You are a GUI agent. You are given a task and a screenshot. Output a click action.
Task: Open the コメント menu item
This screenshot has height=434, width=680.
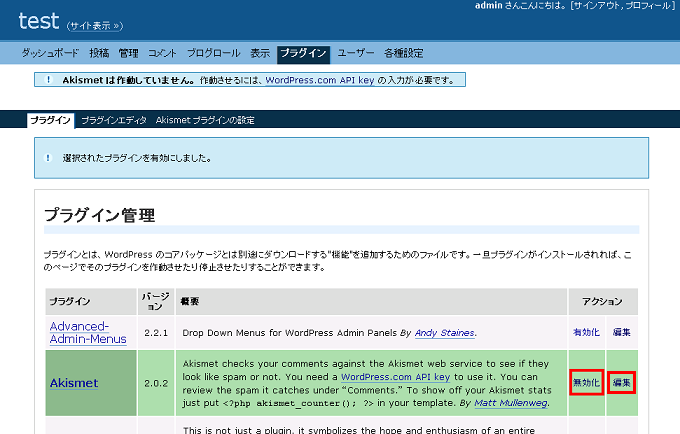(162, 53)
